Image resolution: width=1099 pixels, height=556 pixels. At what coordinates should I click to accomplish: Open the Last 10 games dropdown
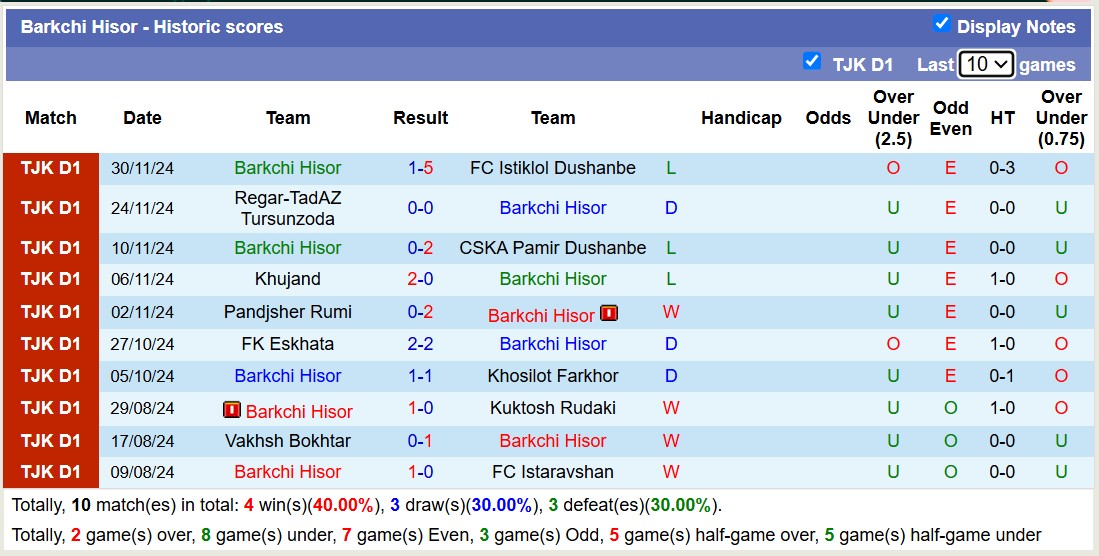click(x=986, y=64)
